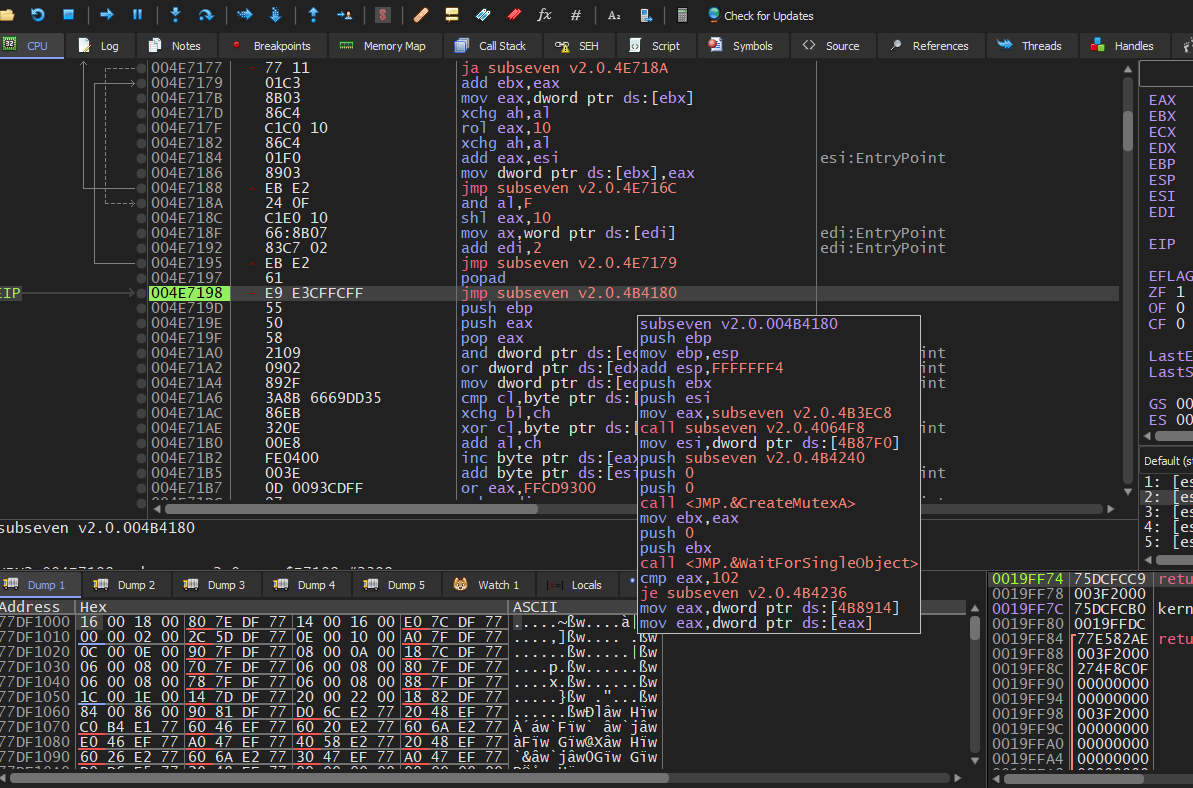Toggle breakpoint dot at address 004E7177
Screen dimensions: 1193x788
[141, 68]
